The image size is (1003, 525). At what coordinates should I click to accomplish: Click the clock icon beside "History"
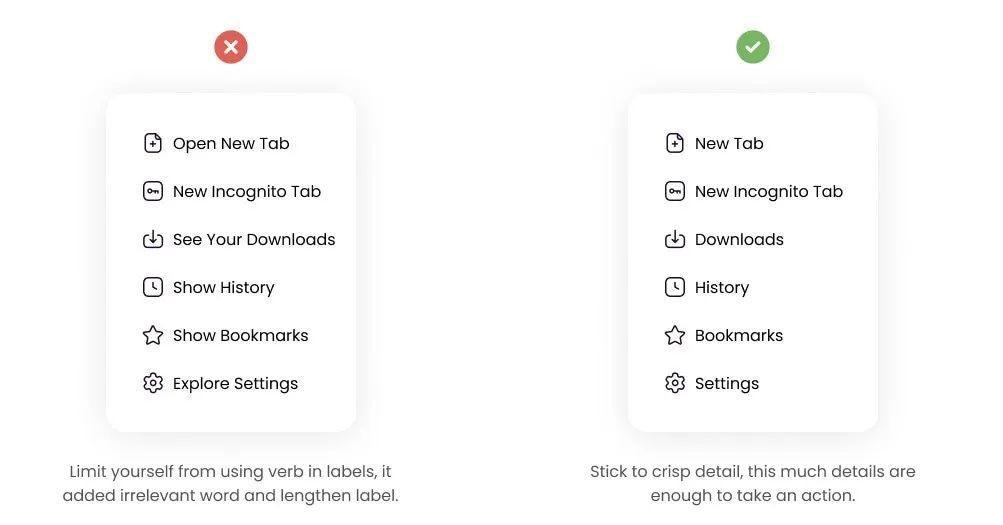coord(675,287)
